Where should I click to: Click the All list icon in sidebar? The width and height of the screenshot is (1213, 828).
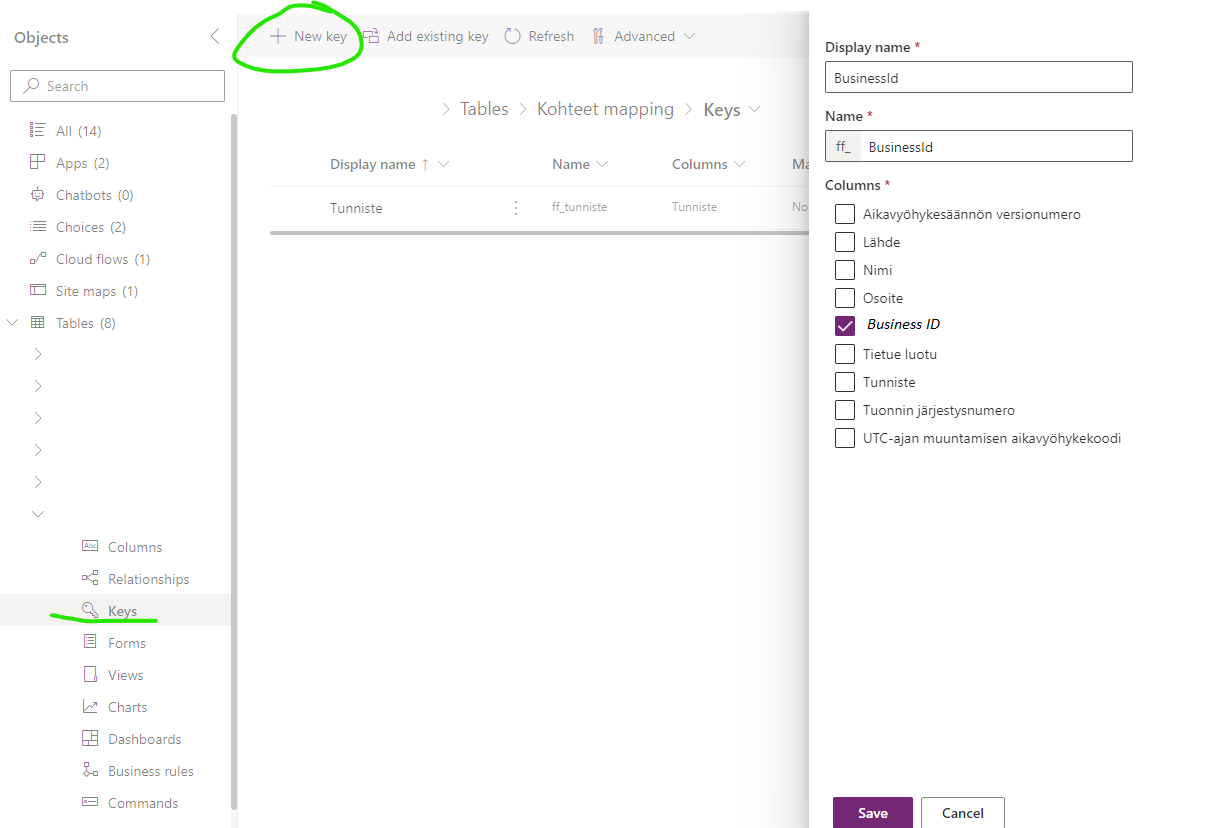click(38, 131)
